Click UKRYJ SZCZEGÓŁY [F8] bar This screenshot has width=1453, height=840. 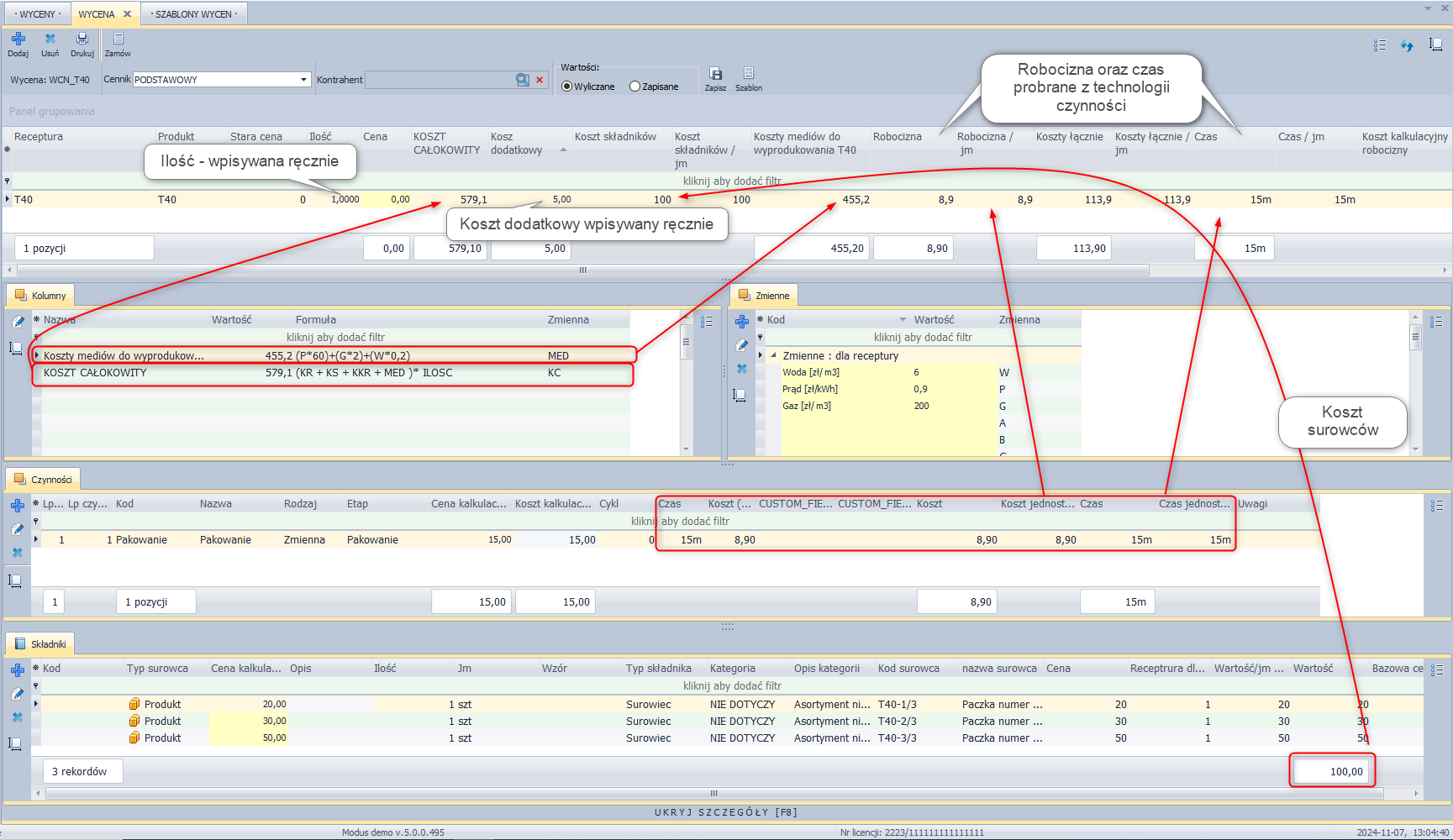coord(726,812)
